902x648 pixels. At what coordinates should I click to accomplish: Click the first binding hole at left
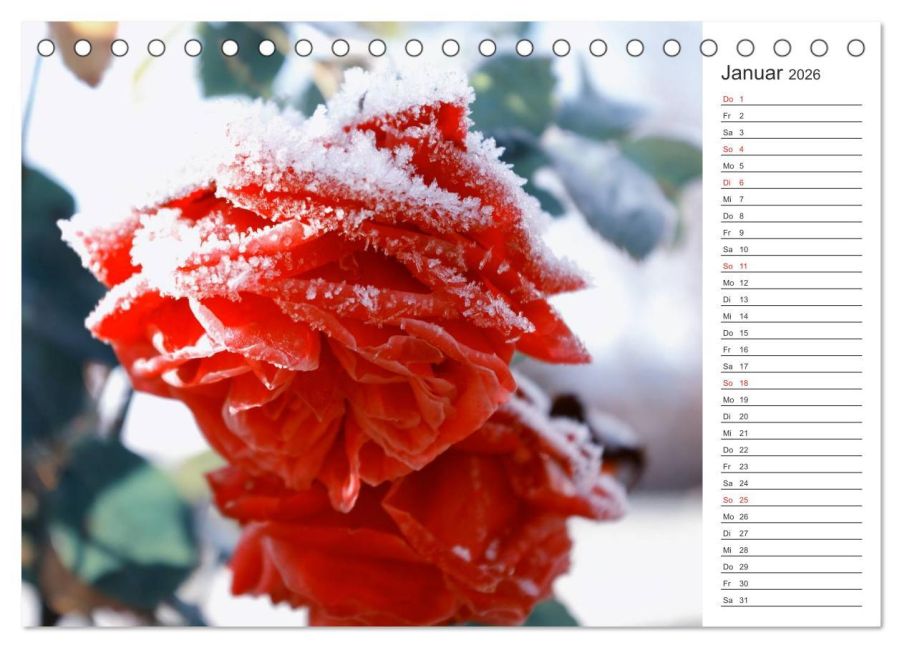46,48
